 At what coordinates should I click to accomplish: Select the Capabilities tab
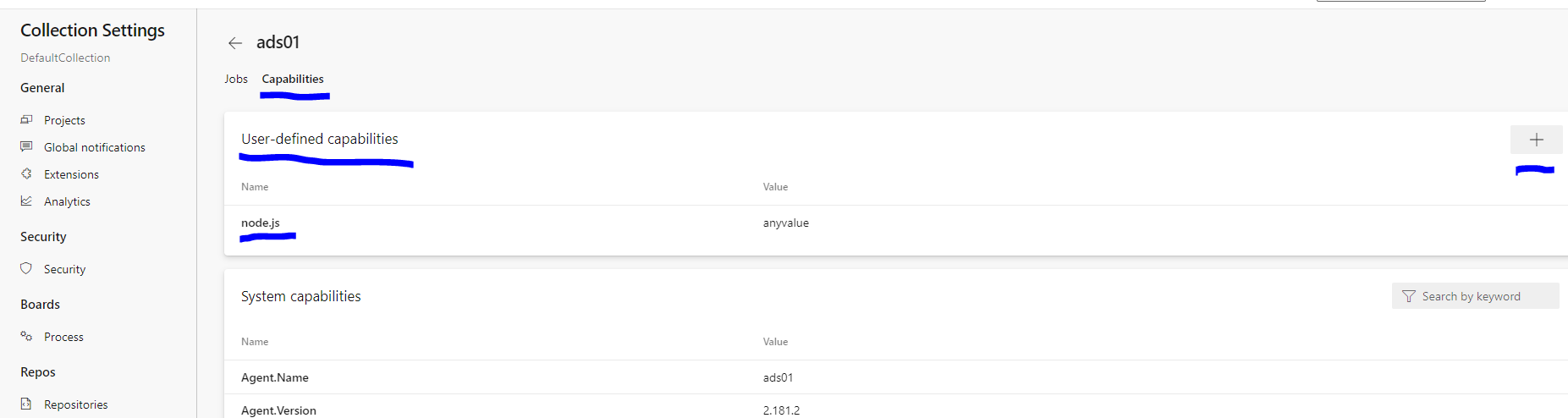coord(293,79)
